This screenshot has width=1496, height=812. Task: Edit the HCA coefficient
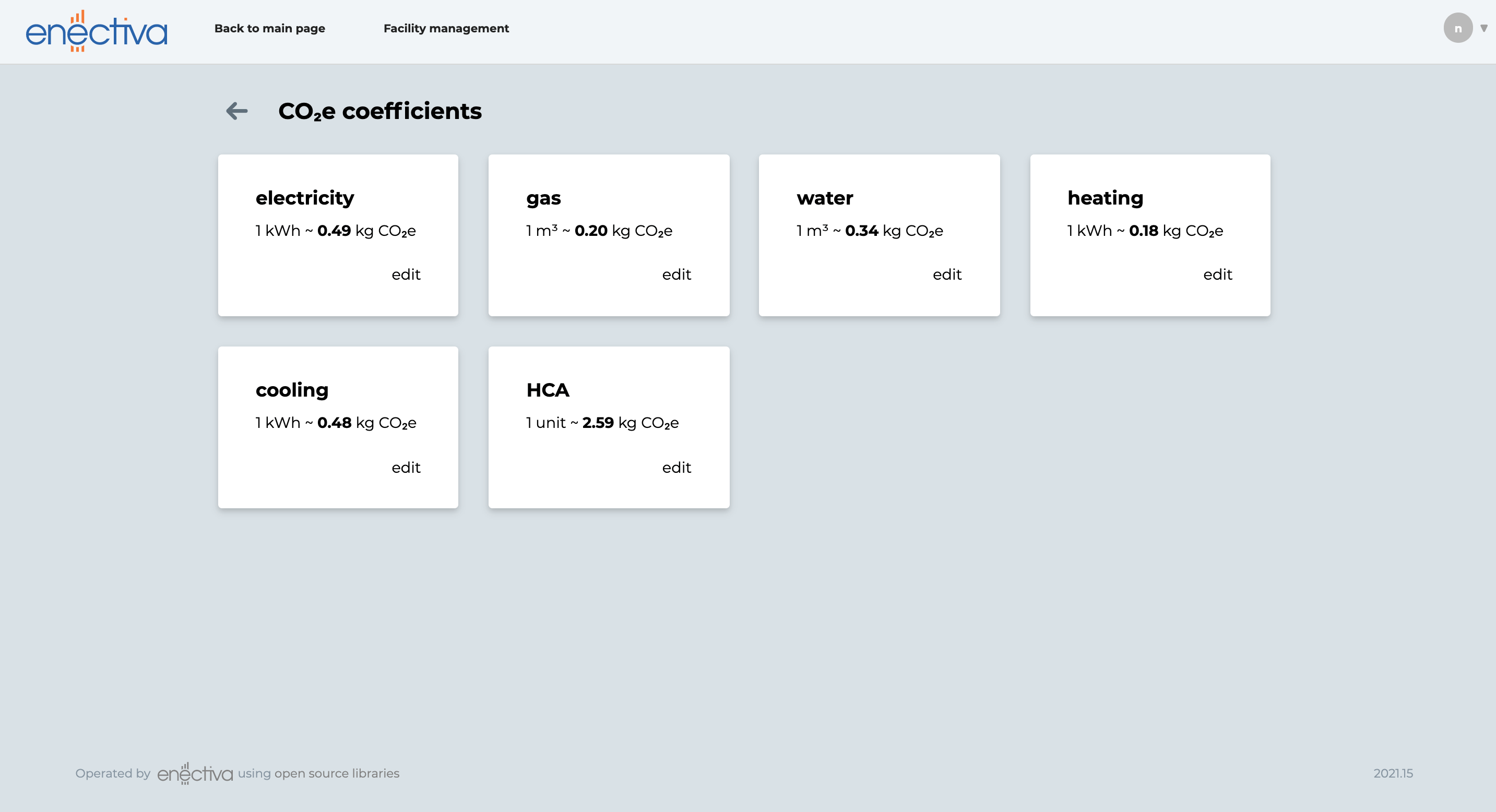pyautogui.click(x=676, y=467)
